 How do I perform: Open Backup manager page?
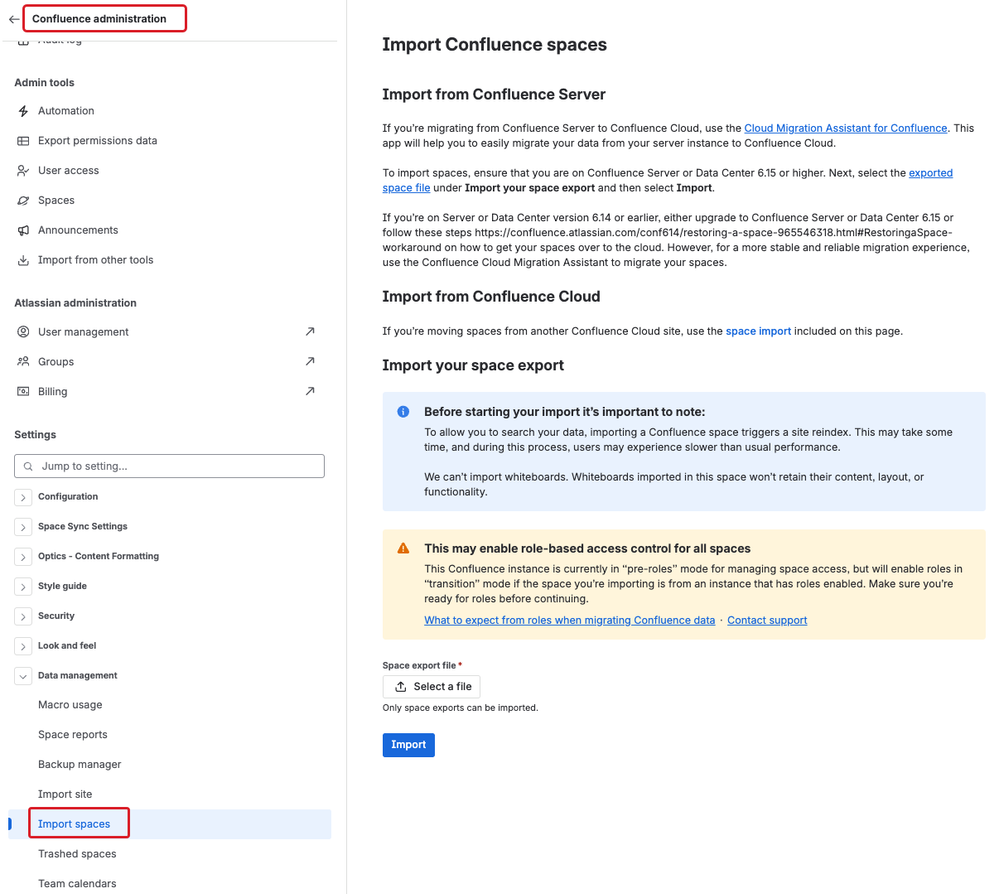[80, 765]
